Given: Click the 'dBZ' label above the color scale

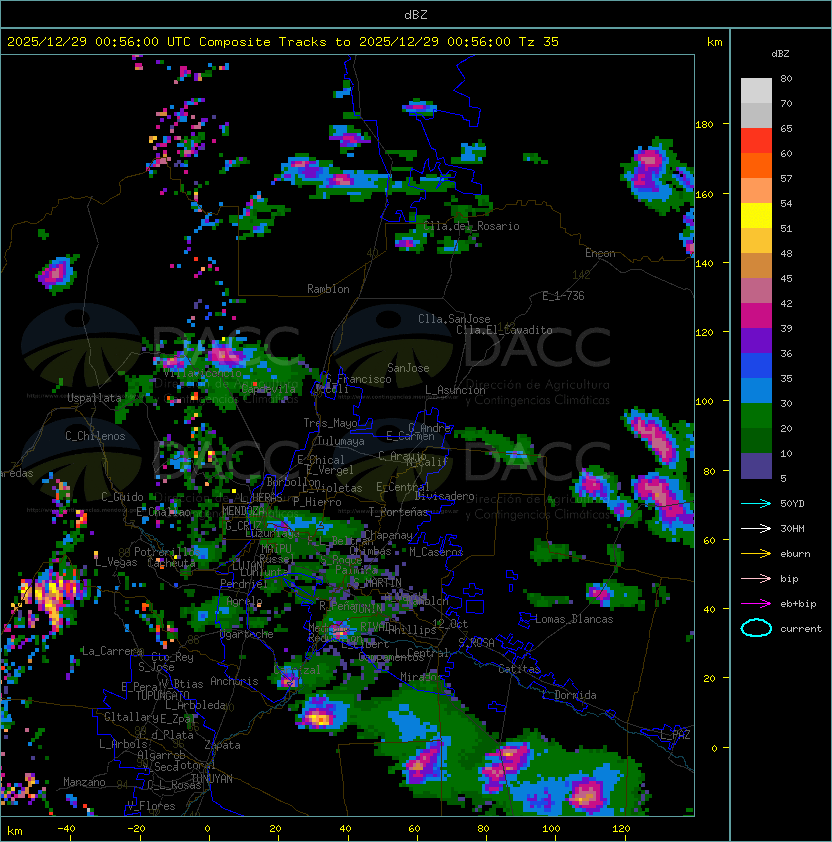Looking at the screenshot, I should [x=780, y=54].
